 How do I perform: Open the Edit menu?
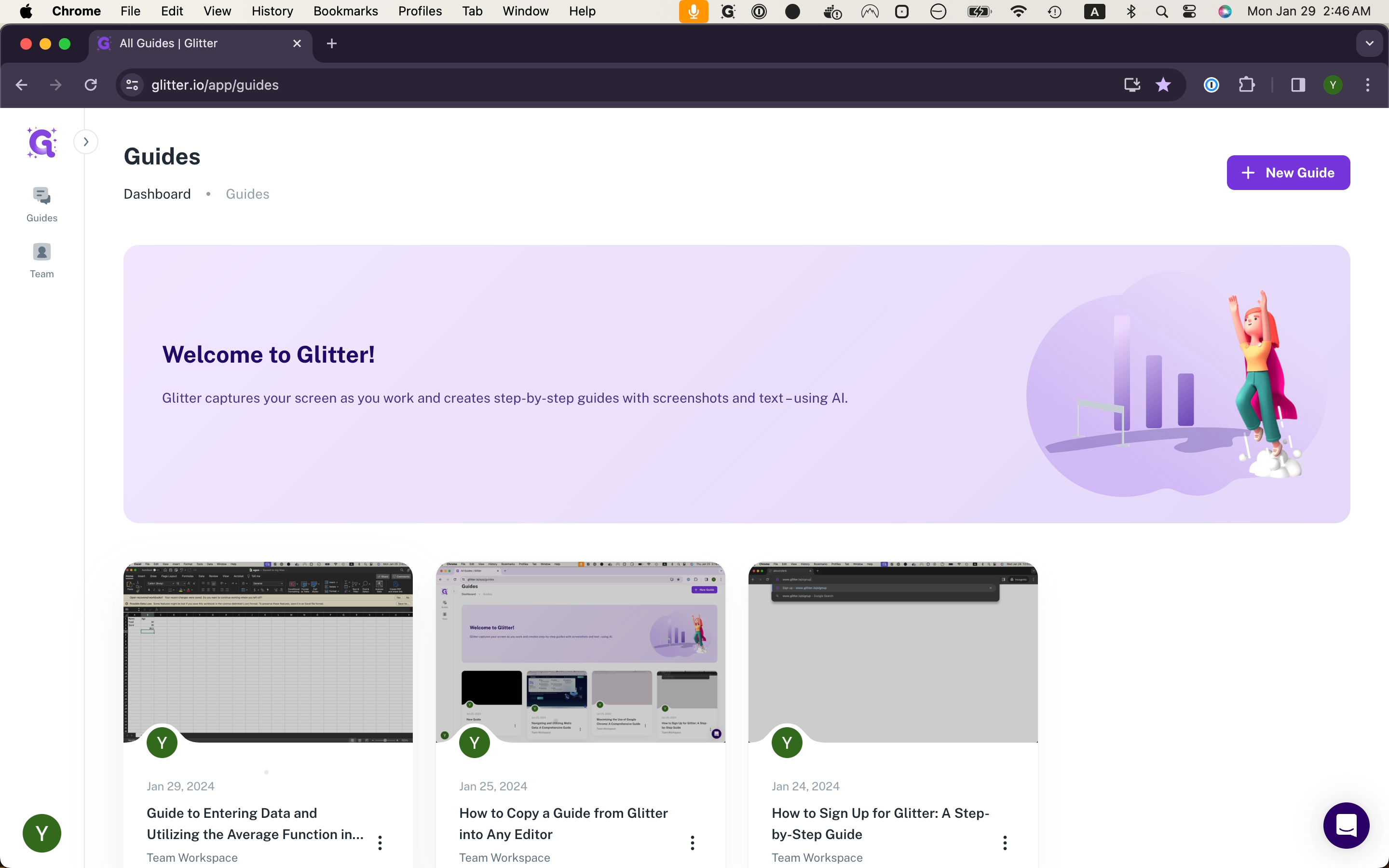point(172,11)
